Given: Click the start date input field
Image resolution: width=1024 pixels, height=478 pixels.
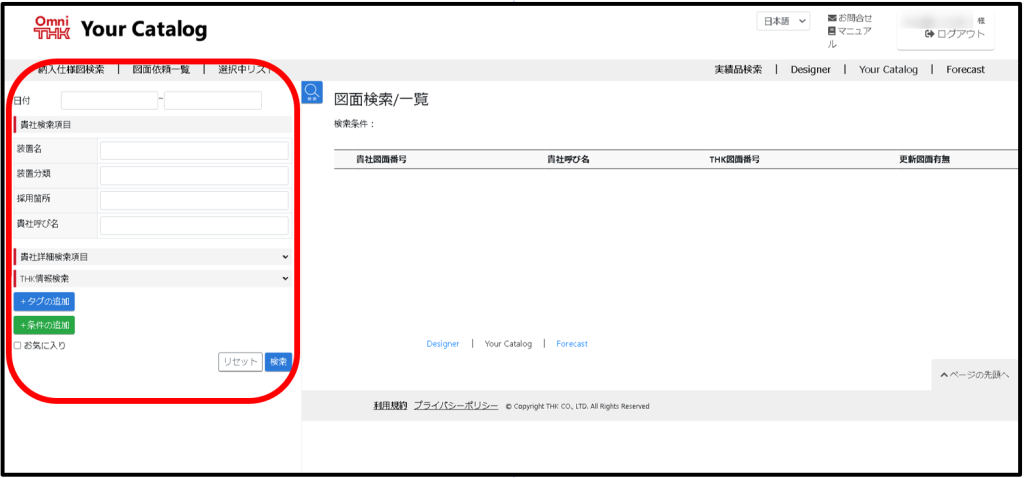Looking at the screenshot, I should pyautogui.click(x=110, y=101).
